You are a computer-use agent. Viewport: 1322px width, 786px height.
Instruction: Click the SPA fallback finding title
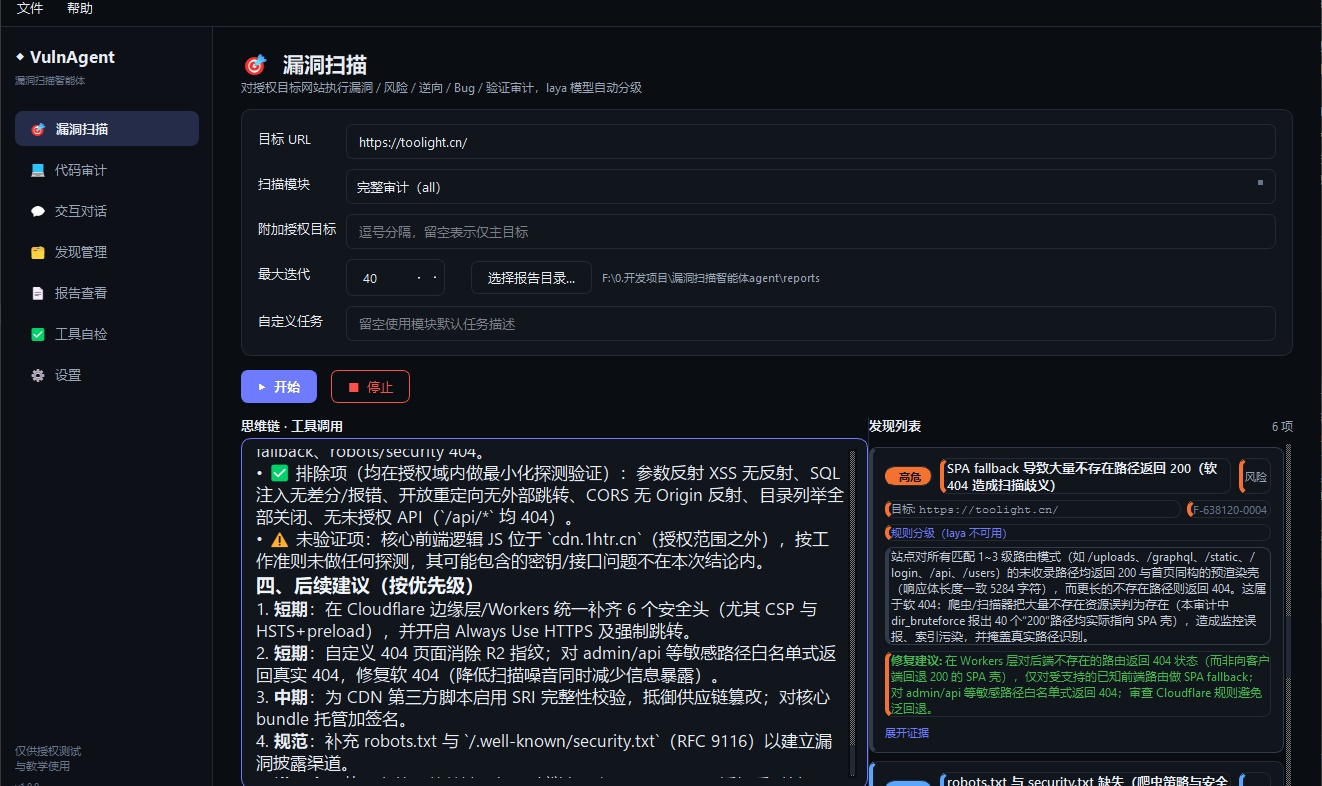pyautogui.click(x=1087, y=477)
